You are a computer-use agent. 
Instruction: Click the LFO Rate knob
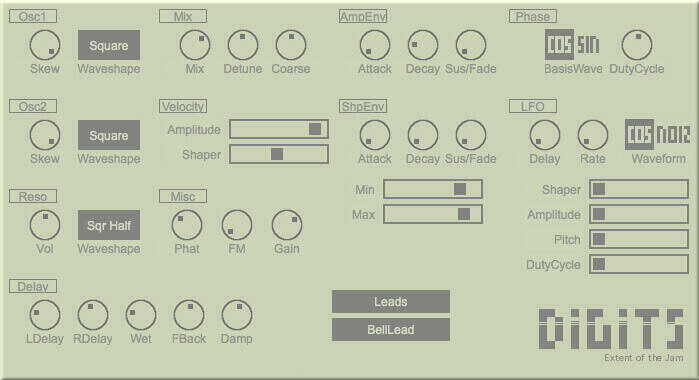click(592, 135)
